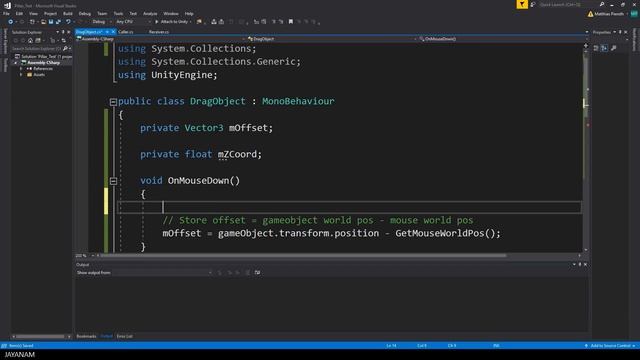
Task: Expand the References tree node
Action: point(21,69)
